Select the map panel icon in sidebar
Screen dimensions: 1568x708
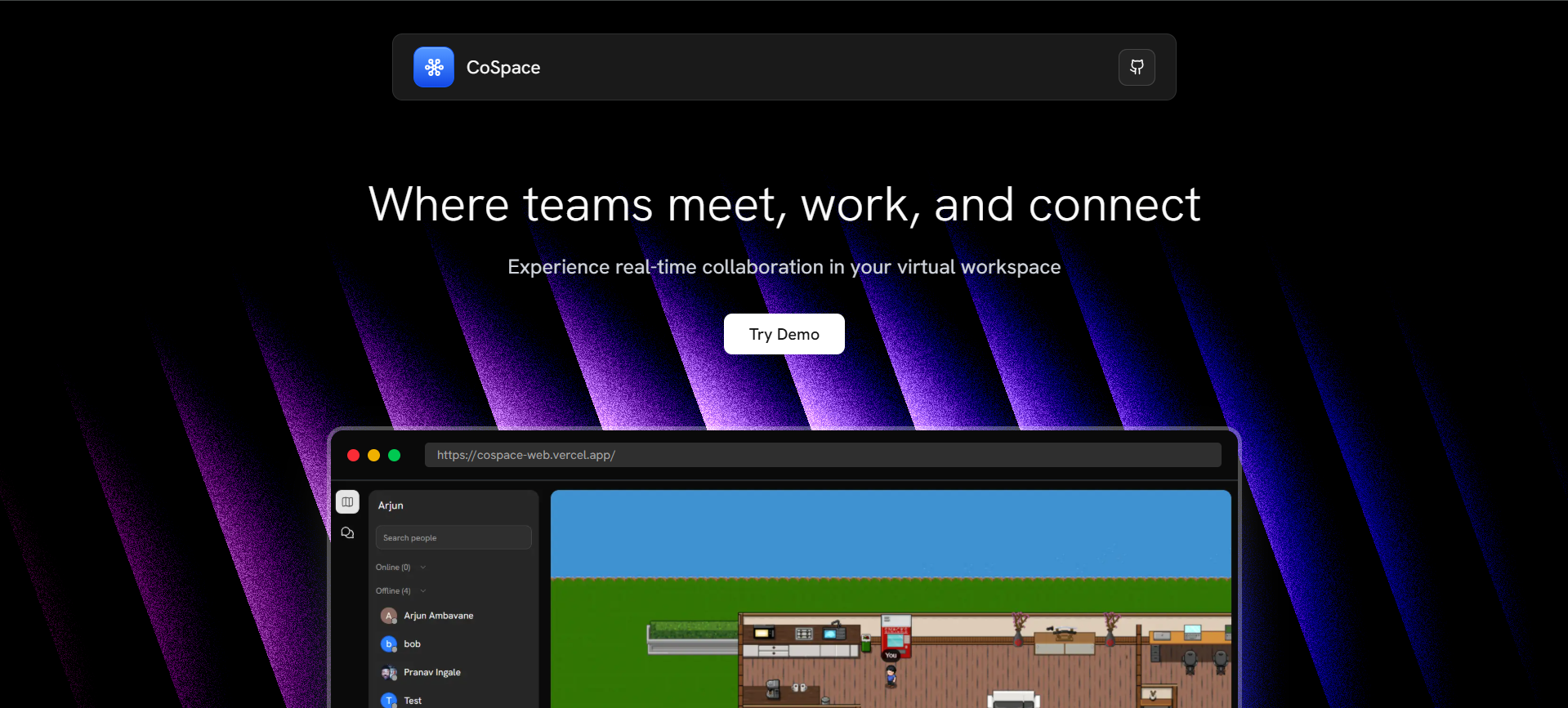[347, 501]
